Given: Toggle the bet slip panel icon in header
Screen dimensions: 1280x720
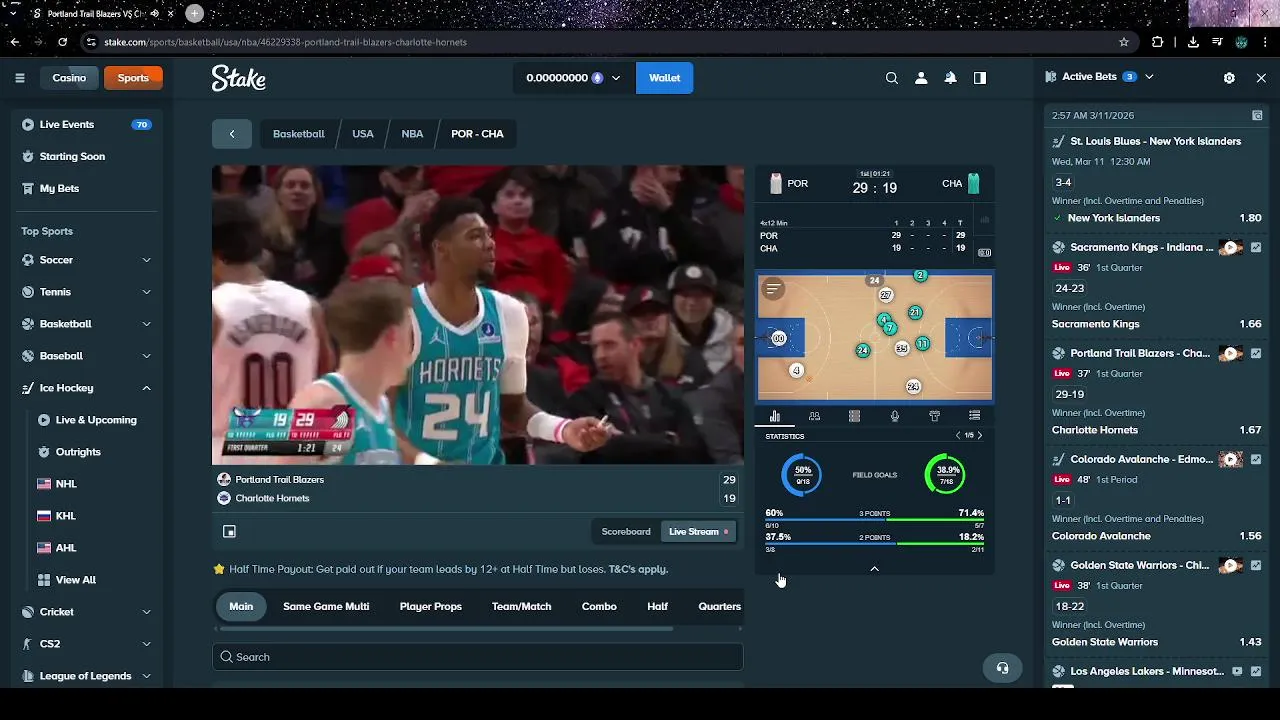Looking at the screenshot, I should [980, 78].
